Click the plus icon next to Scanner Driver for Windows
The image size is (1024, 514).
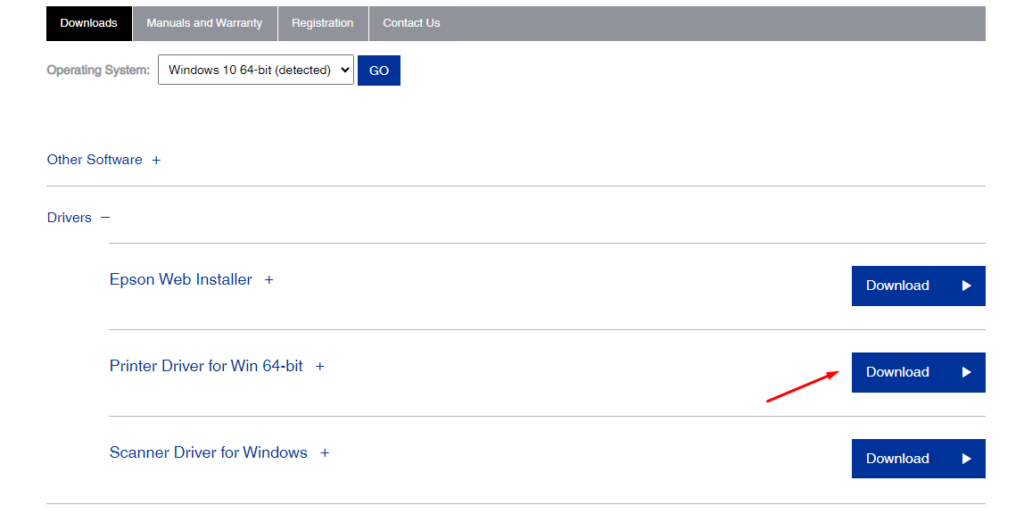pos(324,453)
